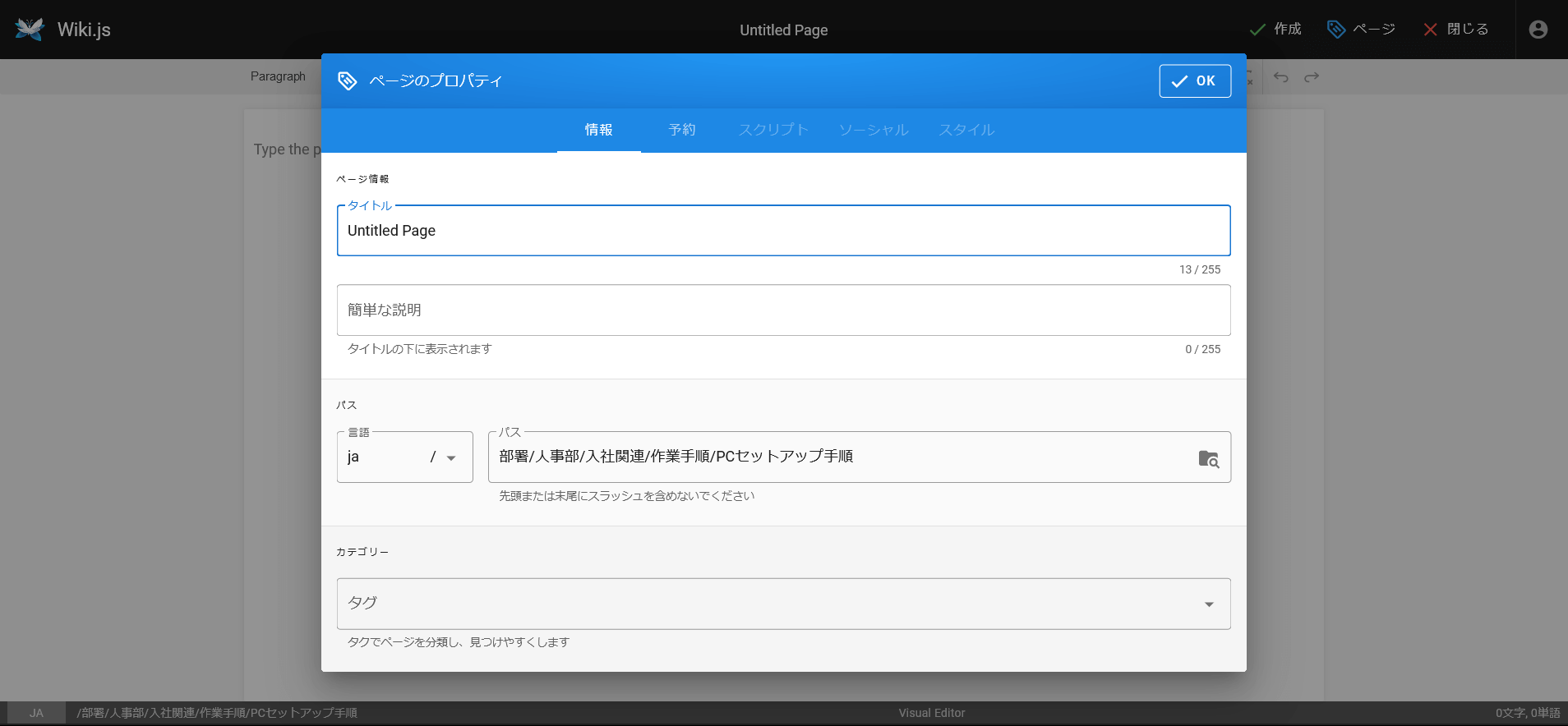This screenshot has width=1568, height=726.
Task: Click 作成 to create the page
Action: (x=1275, y=30)
